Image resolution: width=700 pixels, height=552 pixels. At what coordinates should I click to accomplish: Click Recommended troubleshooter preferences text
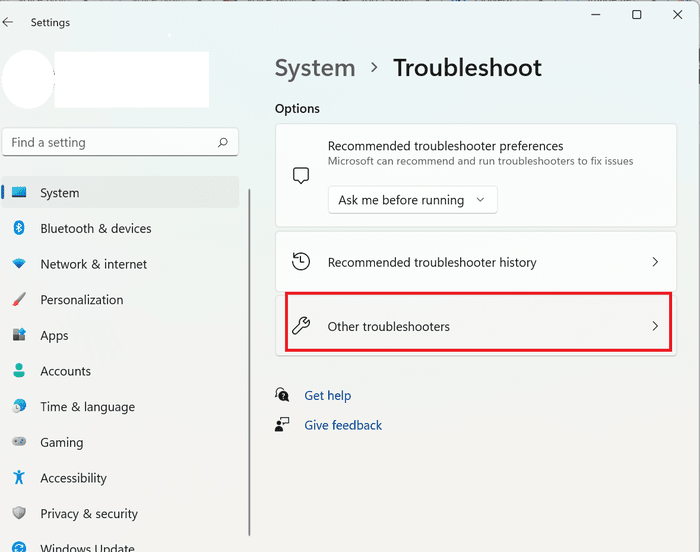(x=445, y=146)
